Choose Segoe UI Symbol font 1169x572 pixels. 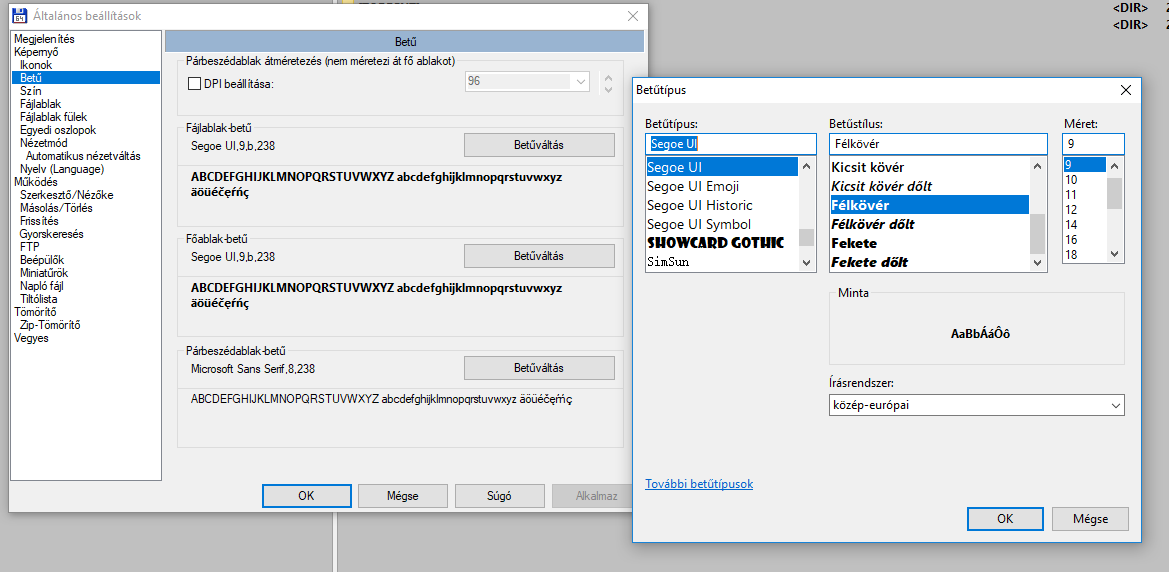(699, 224)
